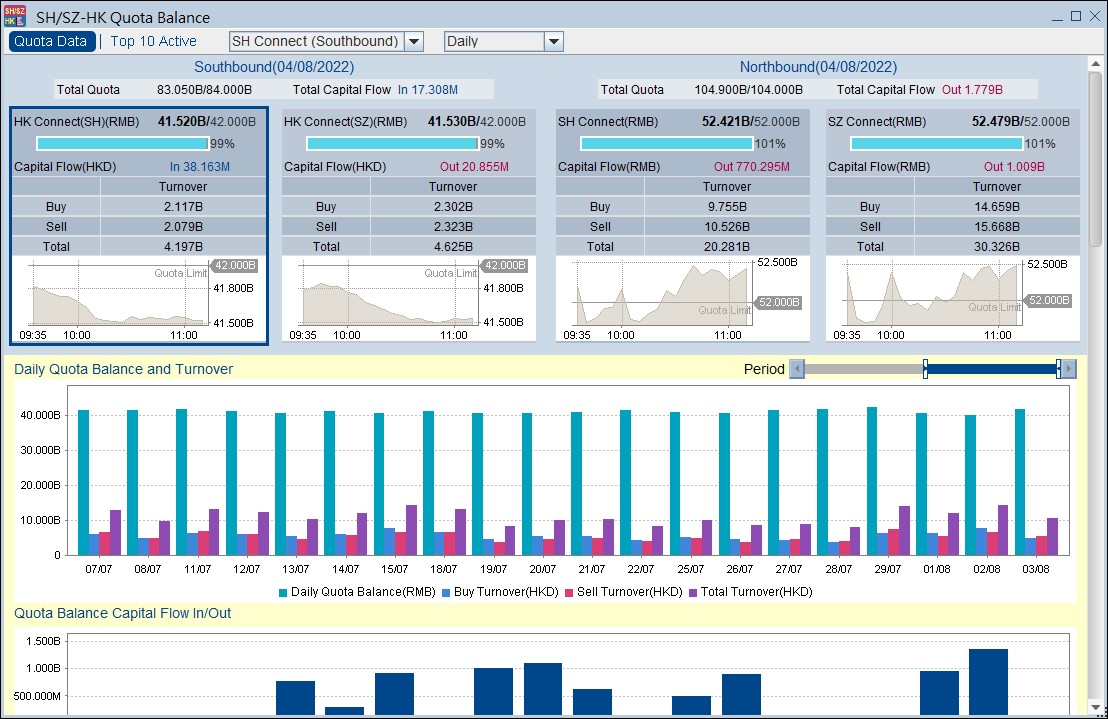Click the SH/SZ-HK app icon in title bar
The width and height of the screenshot is (1108, 719).
pyautogui.click(x=15, y=16)
